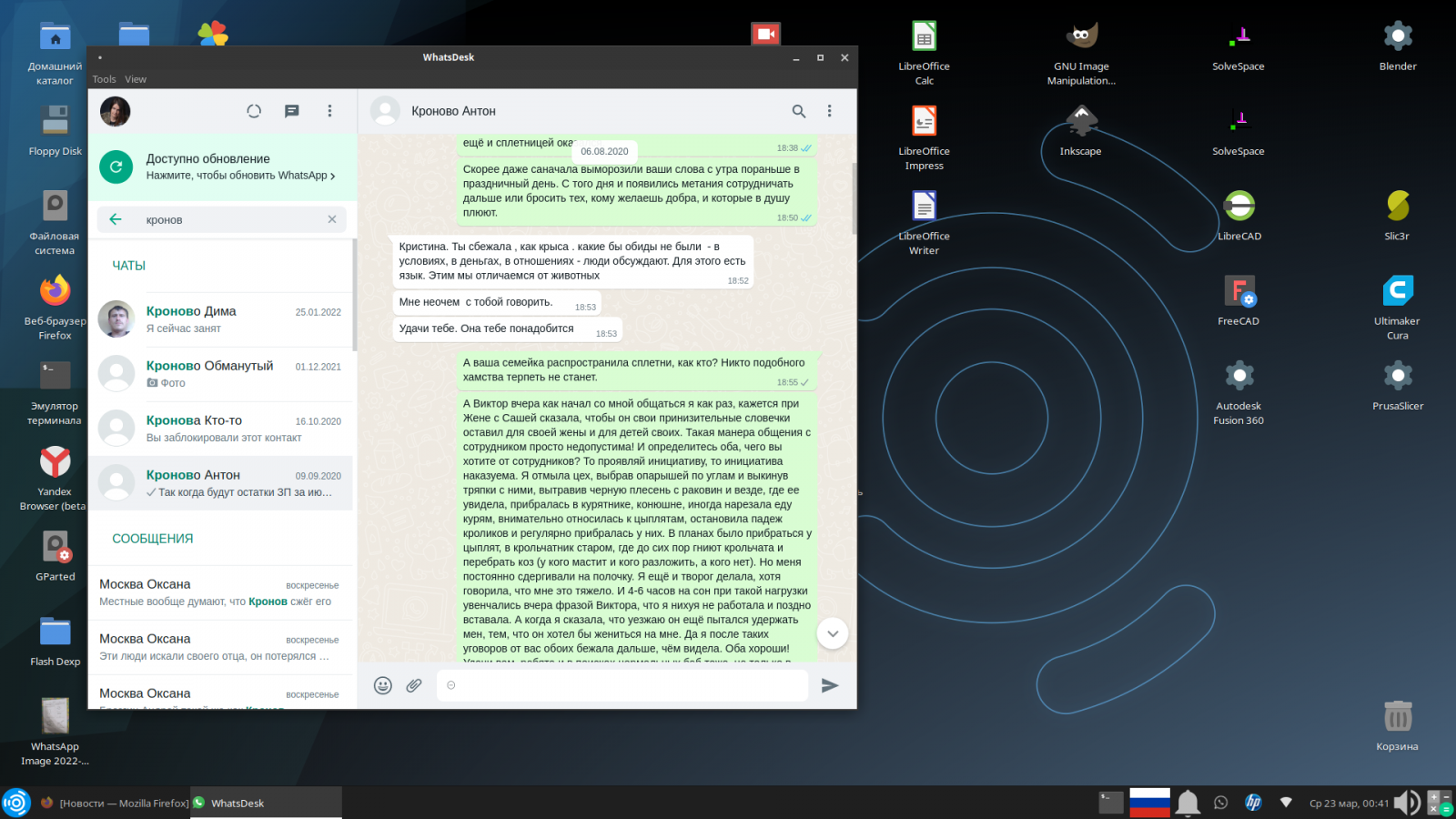Open the Tools menu

(x=104, y=79)
